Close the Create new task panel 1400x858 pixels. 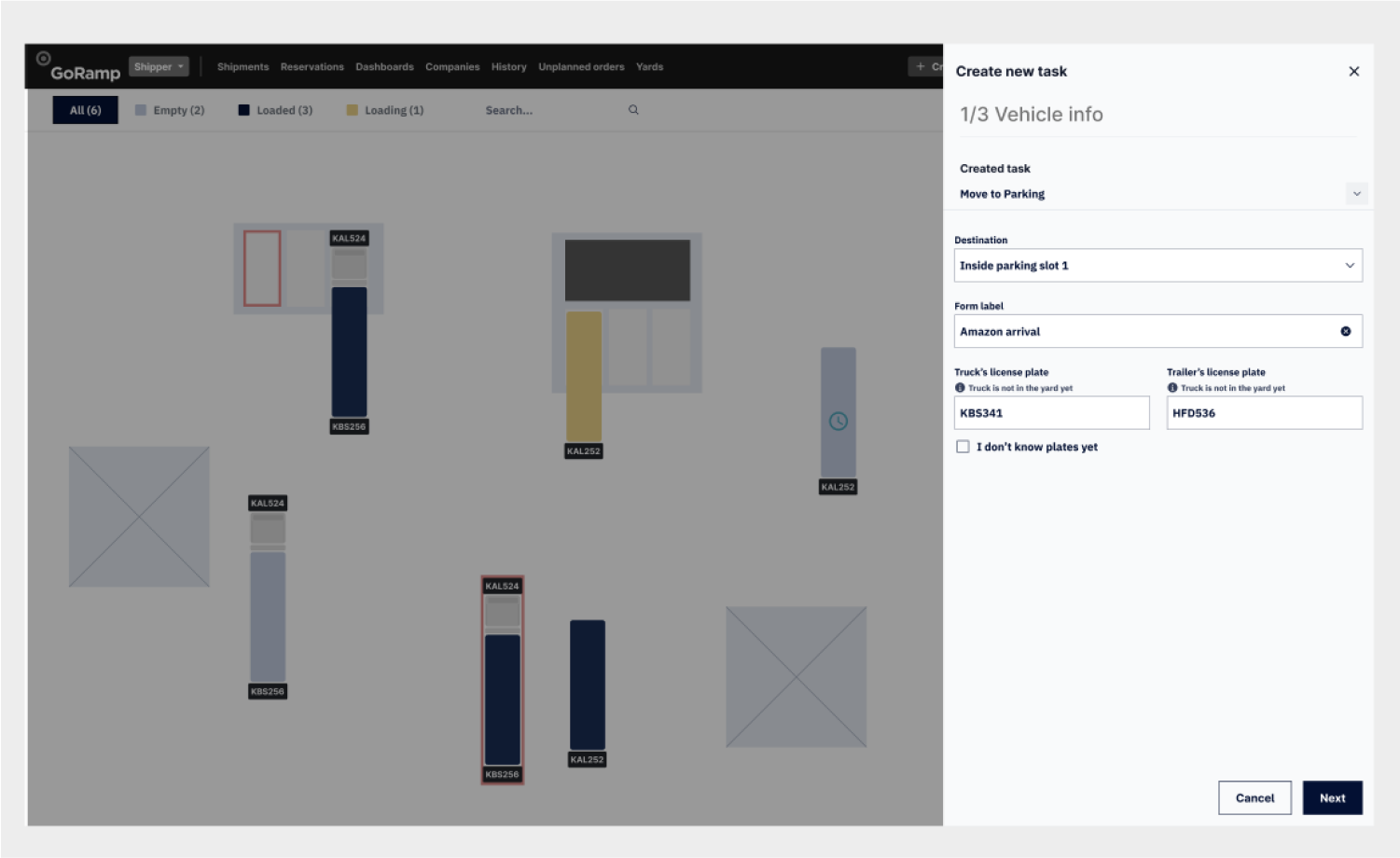(1353, 72)
